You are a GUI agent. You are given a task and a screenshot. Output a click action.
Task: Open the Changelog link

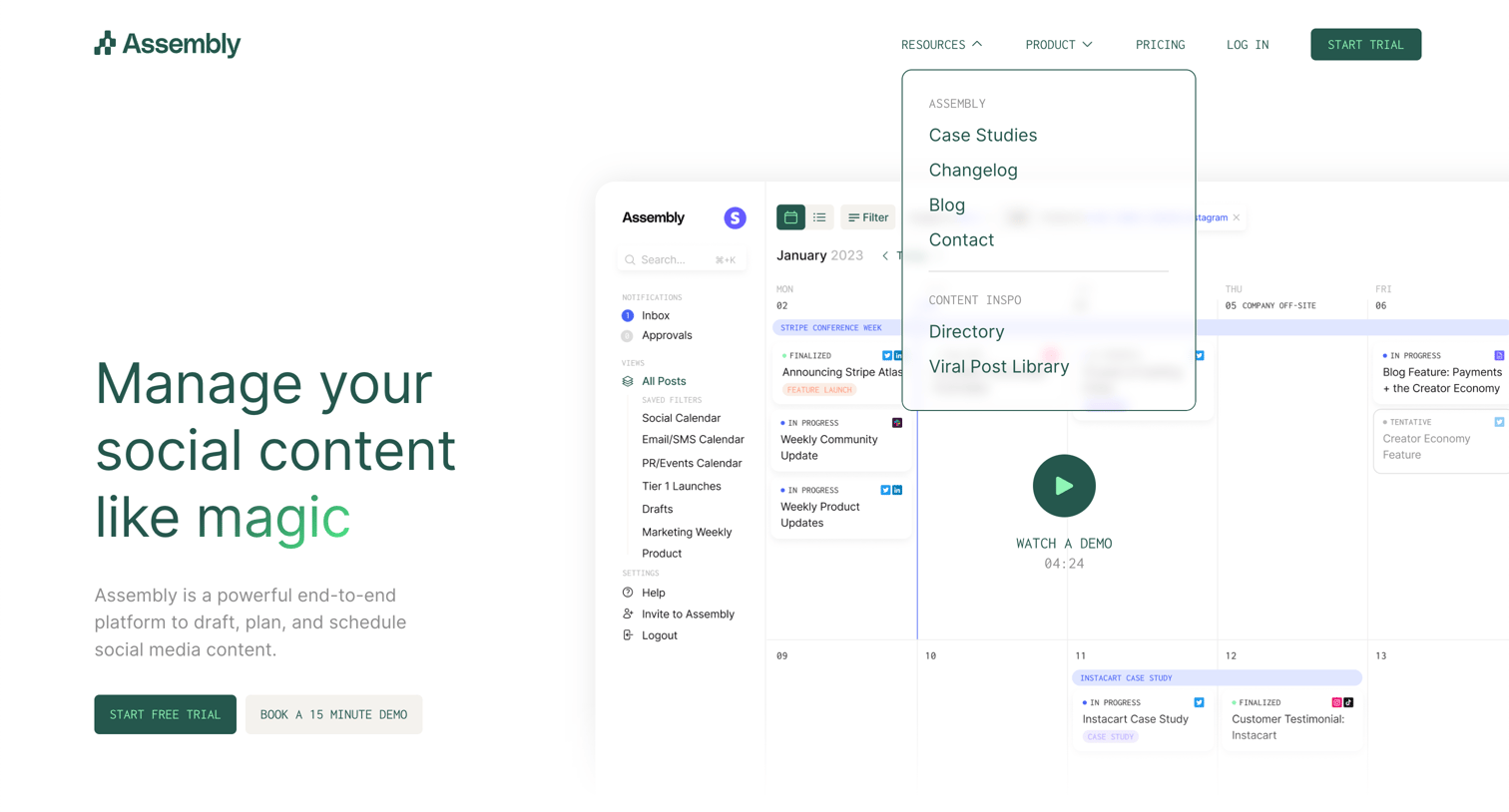point(973,170)
